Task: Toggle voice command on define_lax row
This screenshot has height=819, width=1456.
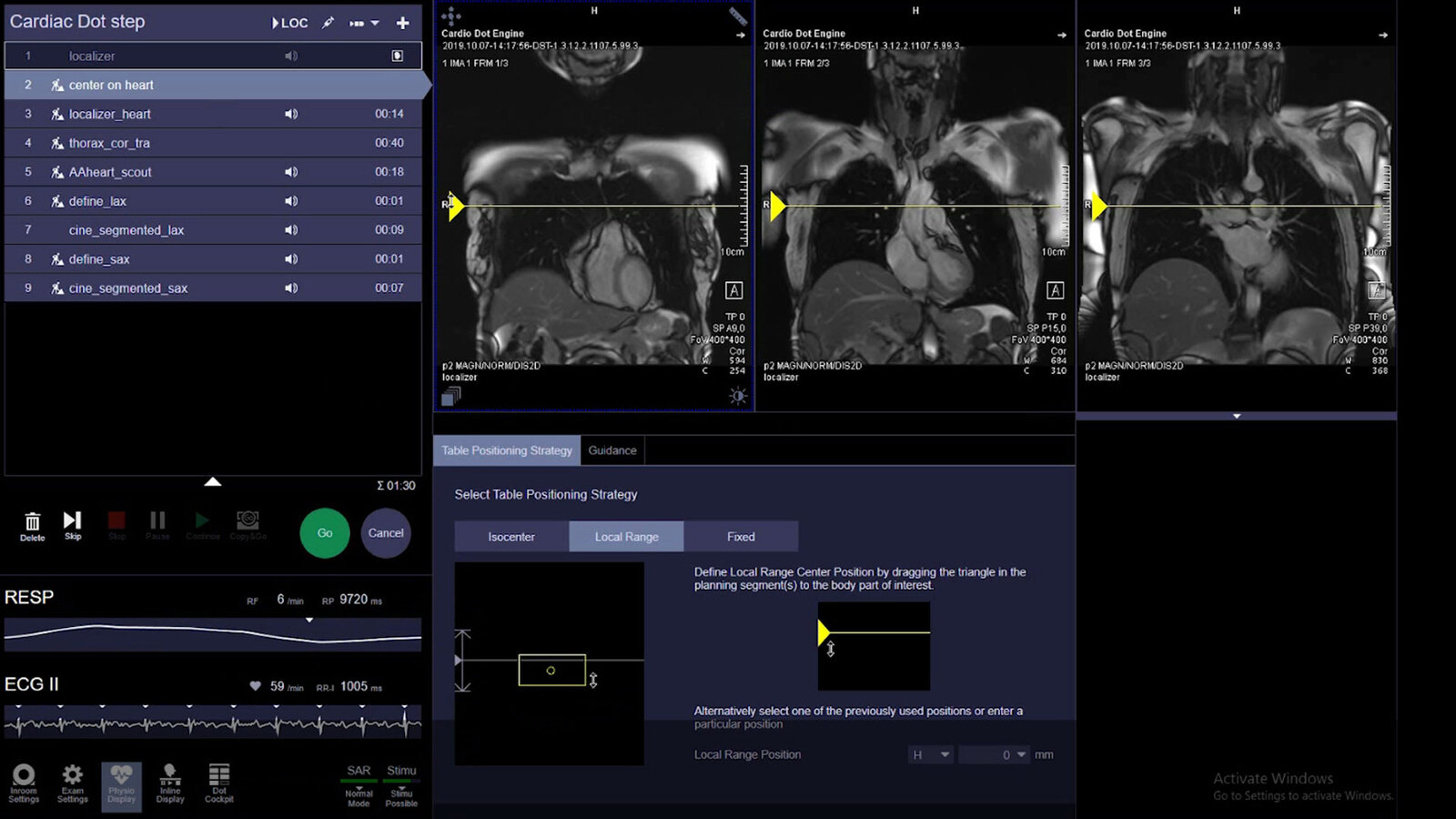Action: click(x=291, y=201)
